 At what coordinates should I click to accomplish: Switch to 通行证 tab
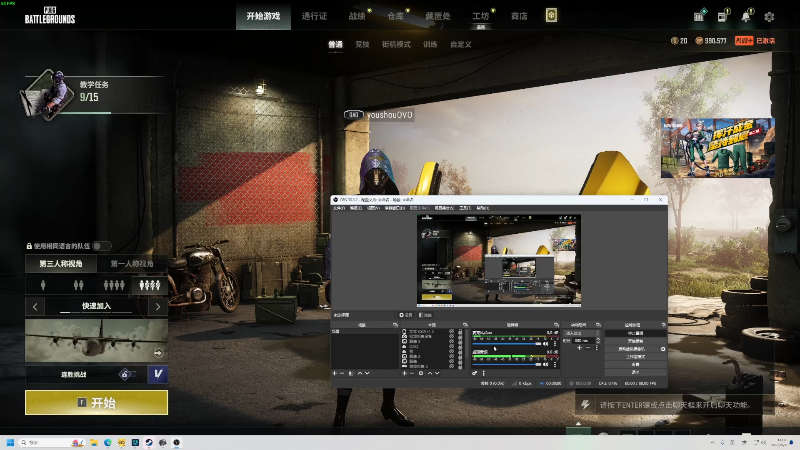(x=314, y=16)
